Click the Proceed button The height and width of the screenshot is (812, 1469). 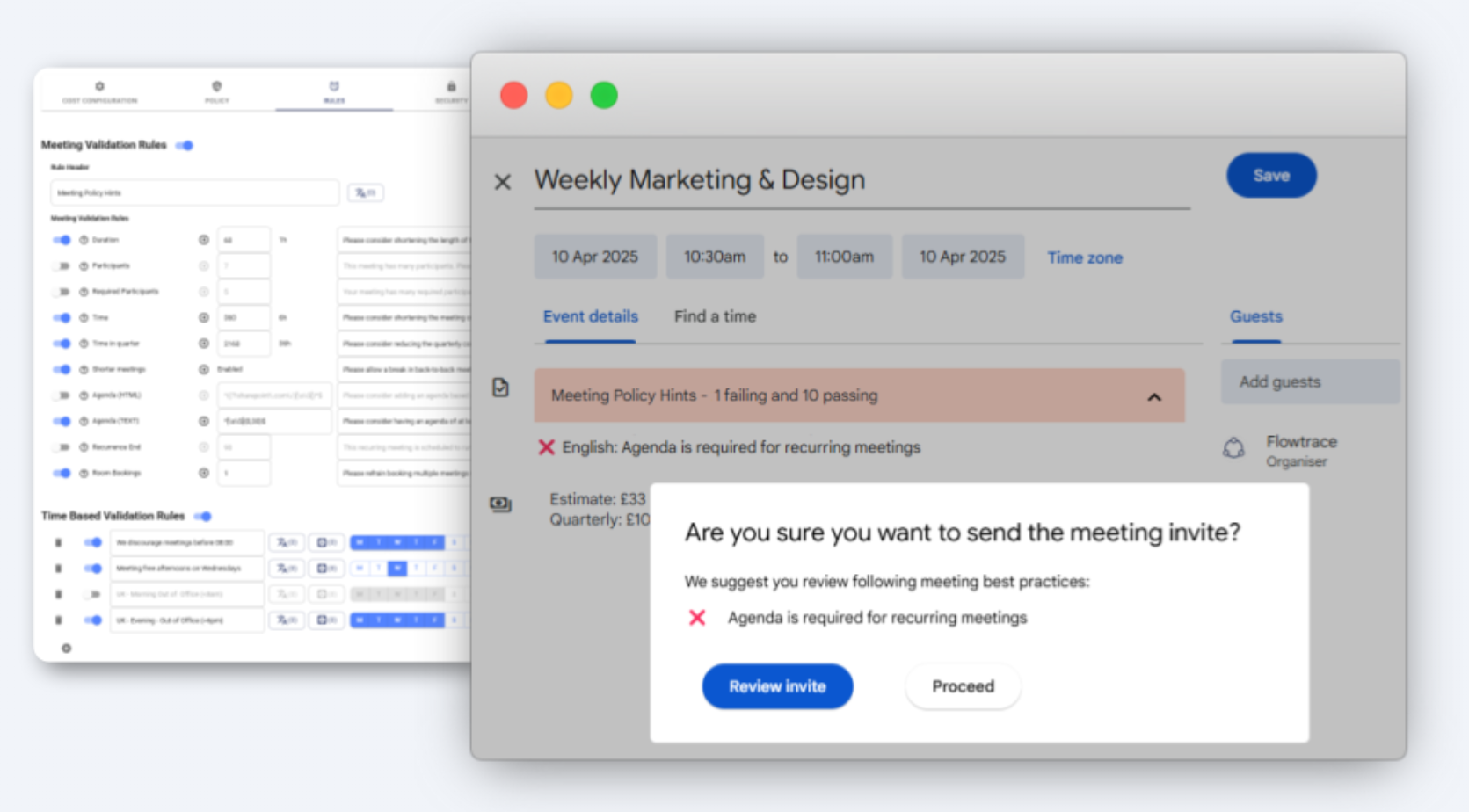pyautogui.click(x=963, y=686)
